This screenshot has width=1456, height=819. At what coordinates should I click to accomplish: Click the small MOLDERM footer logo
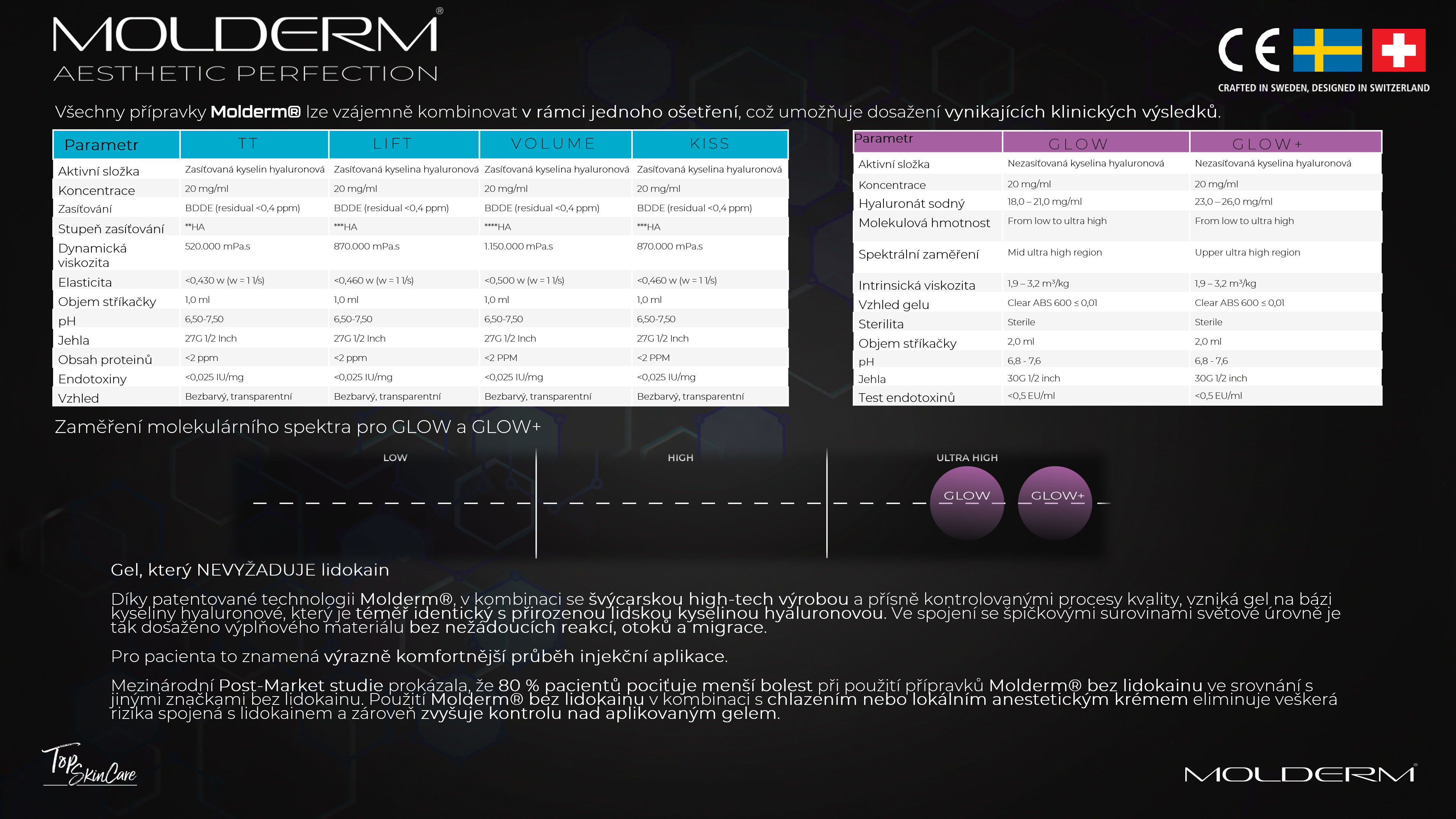pos(1299,774)
